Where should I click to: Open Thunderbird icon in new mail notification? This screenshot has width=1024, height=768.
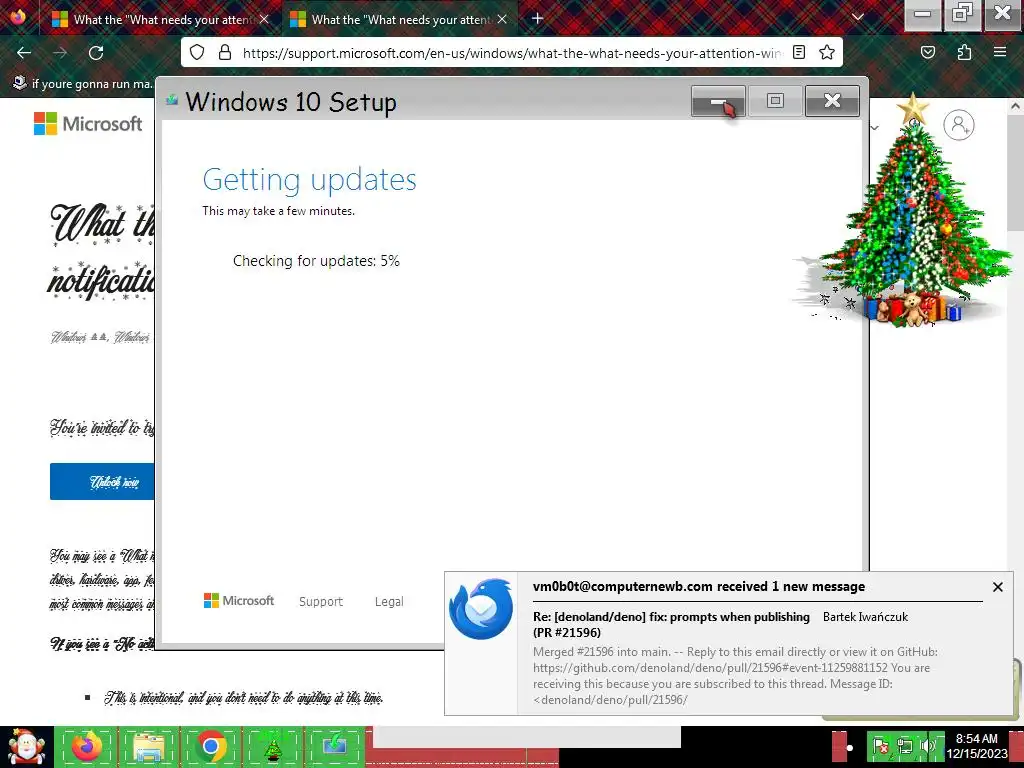(481, 609)
